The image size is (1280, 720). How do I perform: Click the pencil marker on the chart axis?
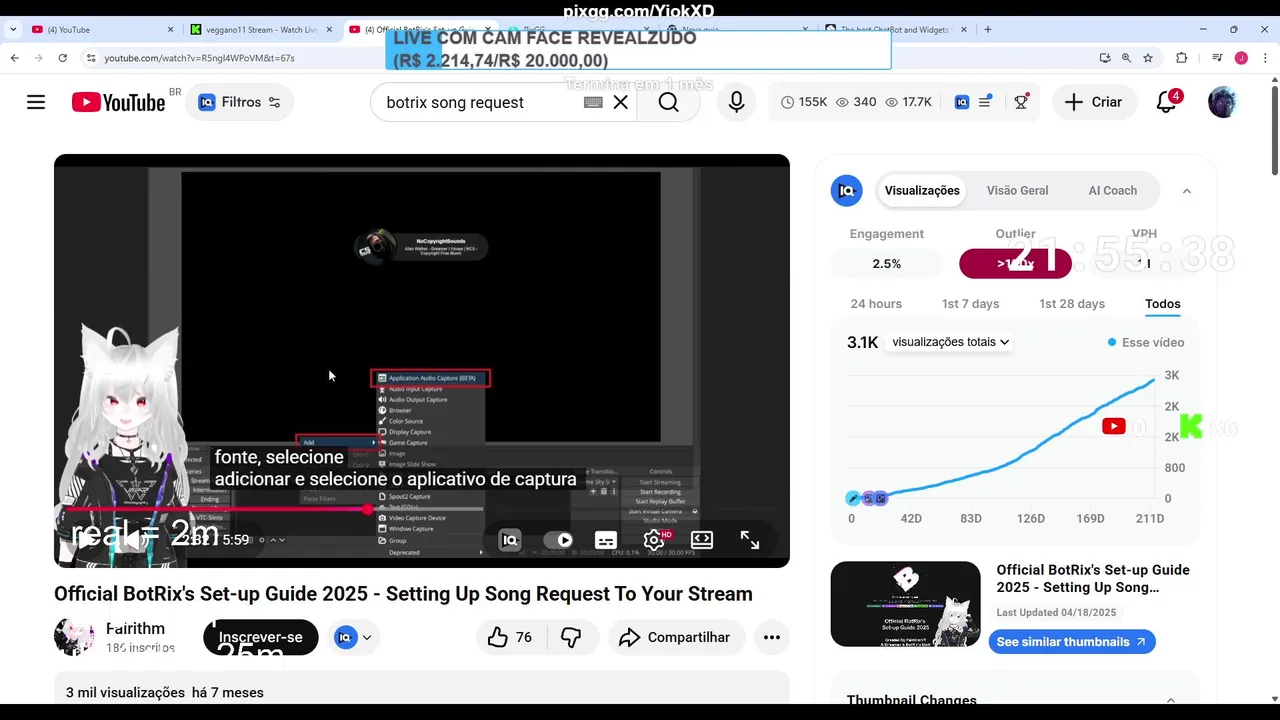pos(853,498)
